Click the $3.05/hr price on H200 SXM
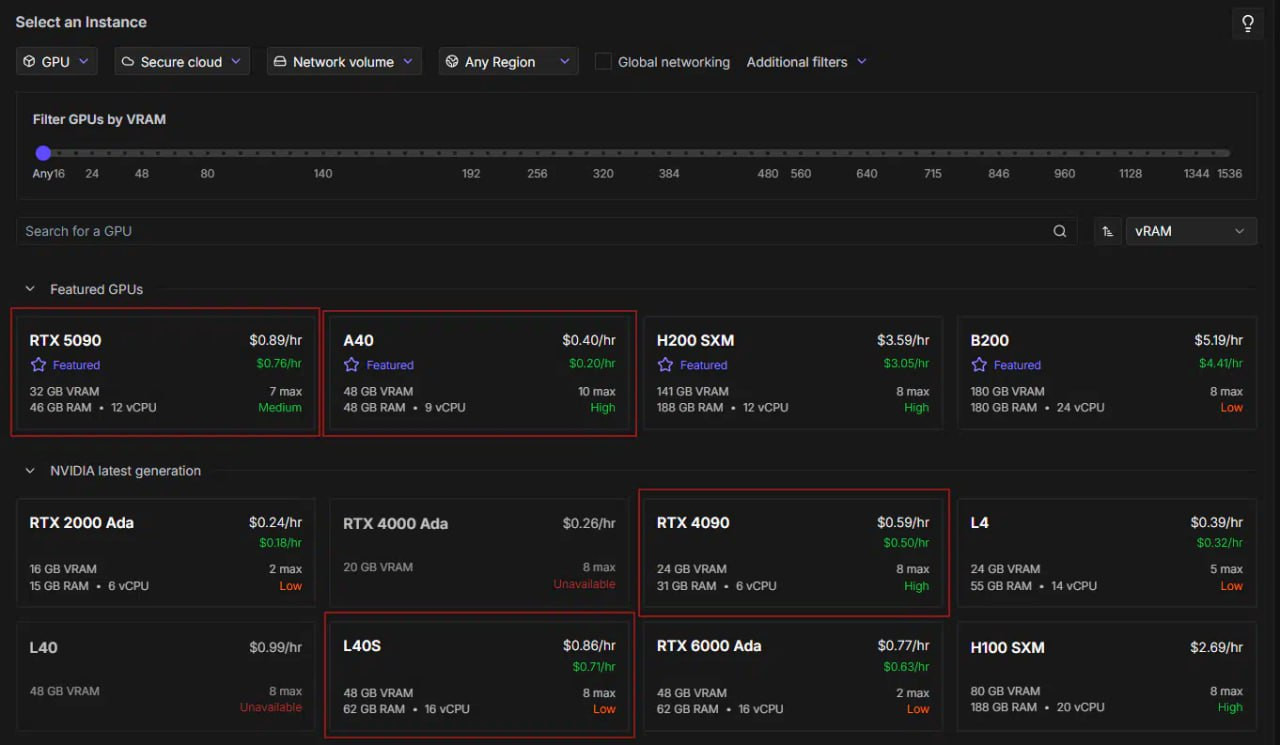 [906, 364]
